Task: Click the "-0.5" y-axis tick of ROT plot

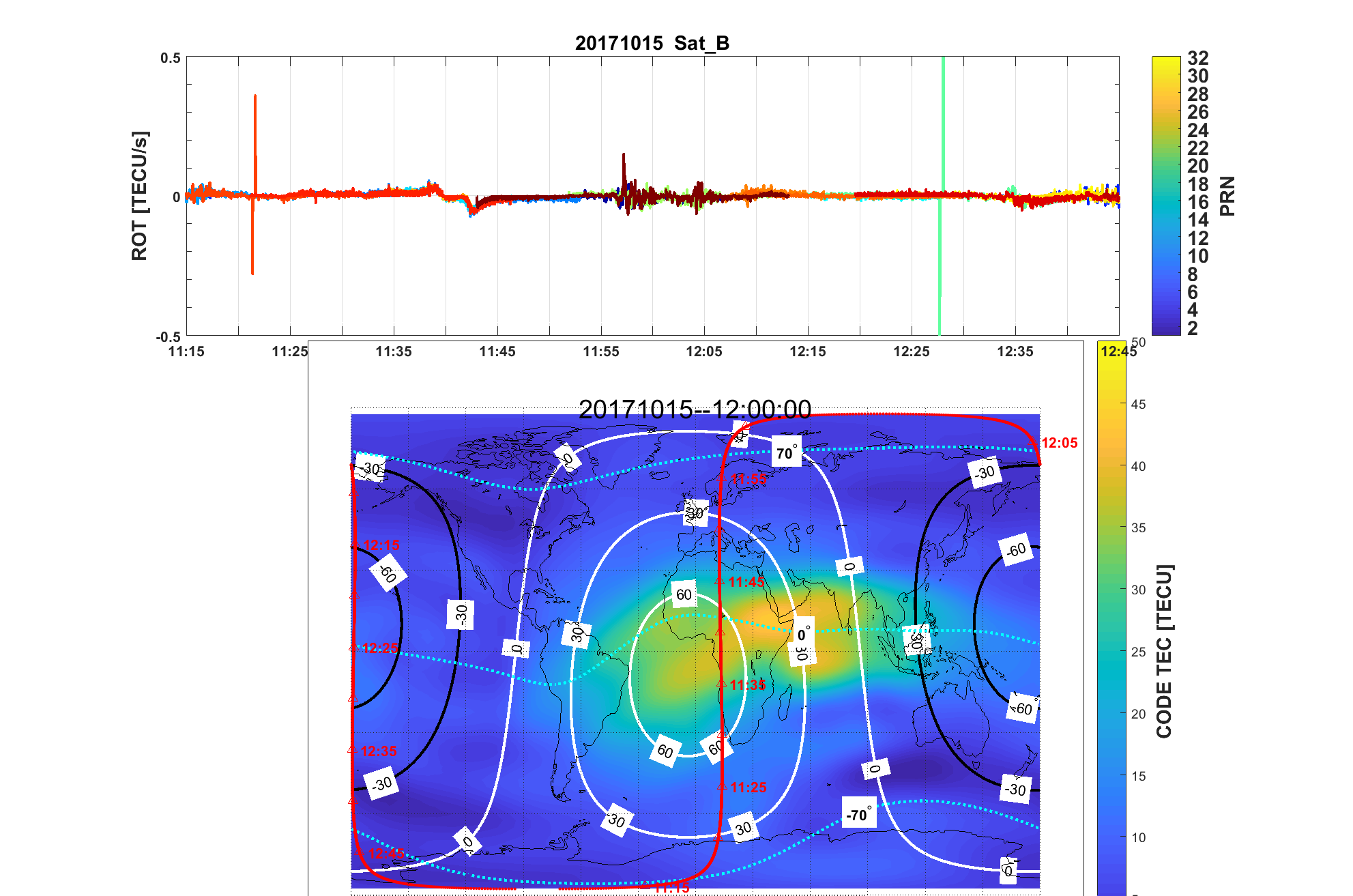Action: coord(168,336)
